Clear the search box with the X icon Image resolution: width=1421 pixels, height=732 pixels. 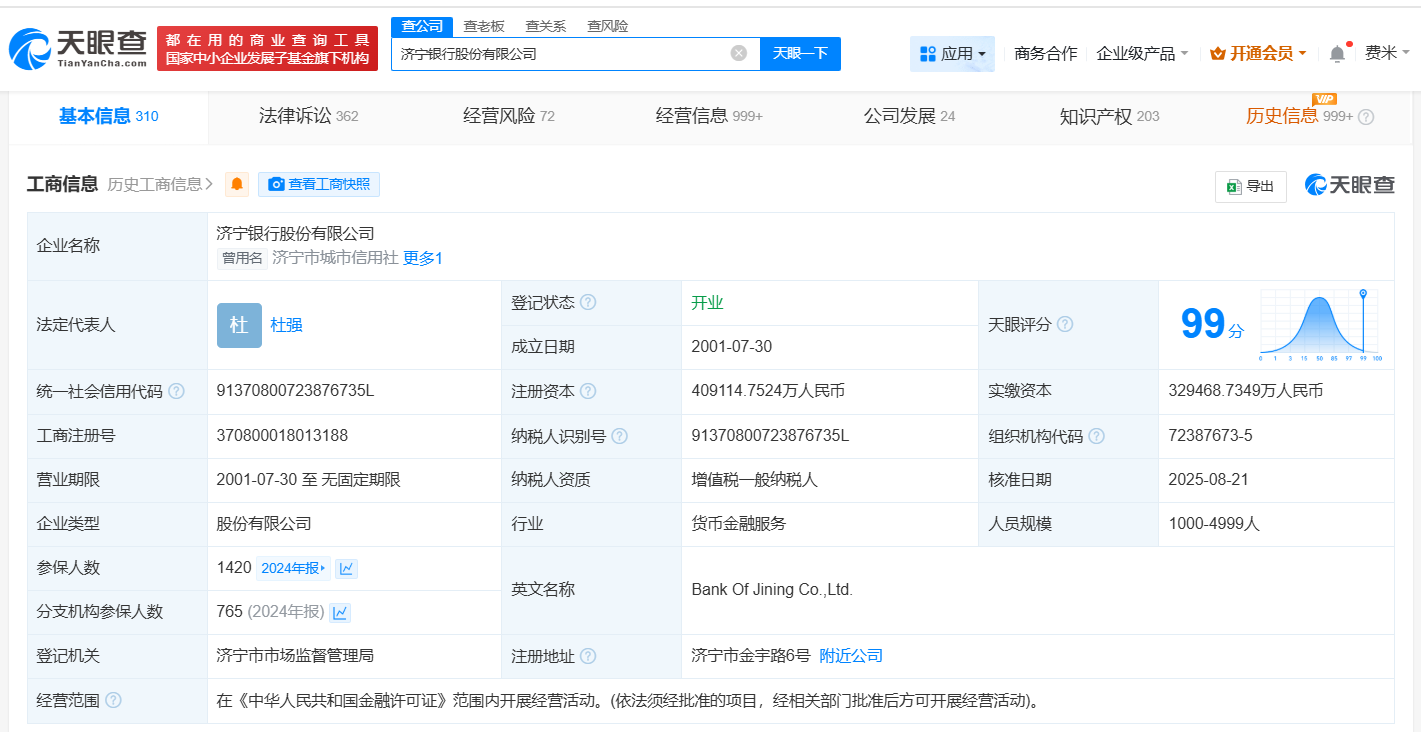pyautogui.click(x=738, y=53)
